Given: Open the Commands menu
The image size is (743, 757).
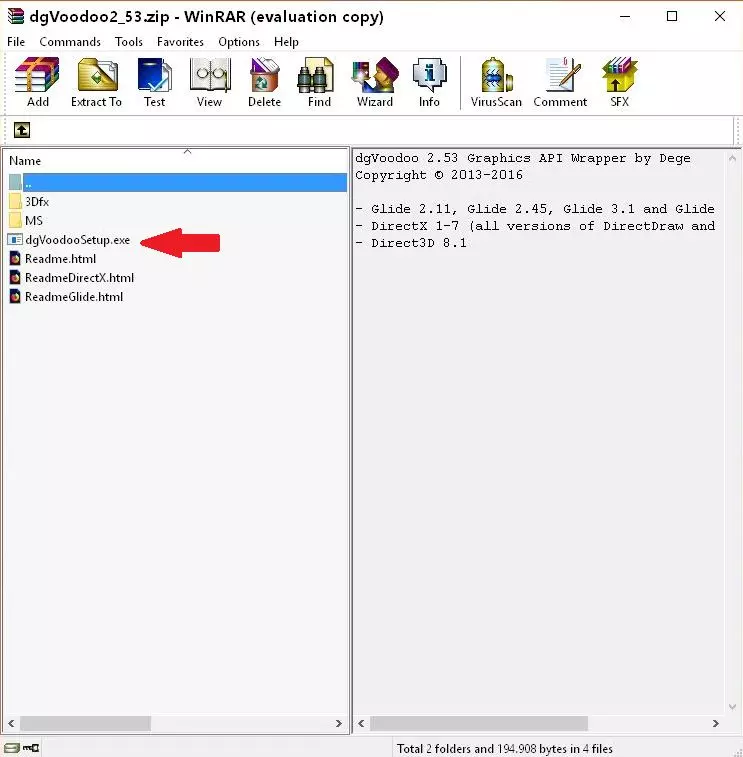Looking at the screenshot, I should [x=70, y=42].
